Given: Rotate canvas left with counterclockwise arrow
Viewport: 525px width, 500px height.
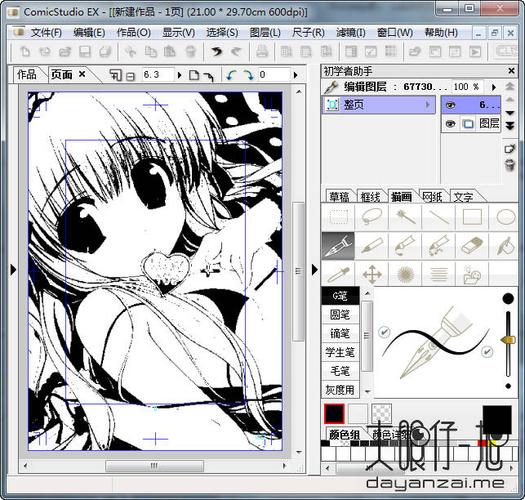Looking at the screenshot, I should (231, 75).
